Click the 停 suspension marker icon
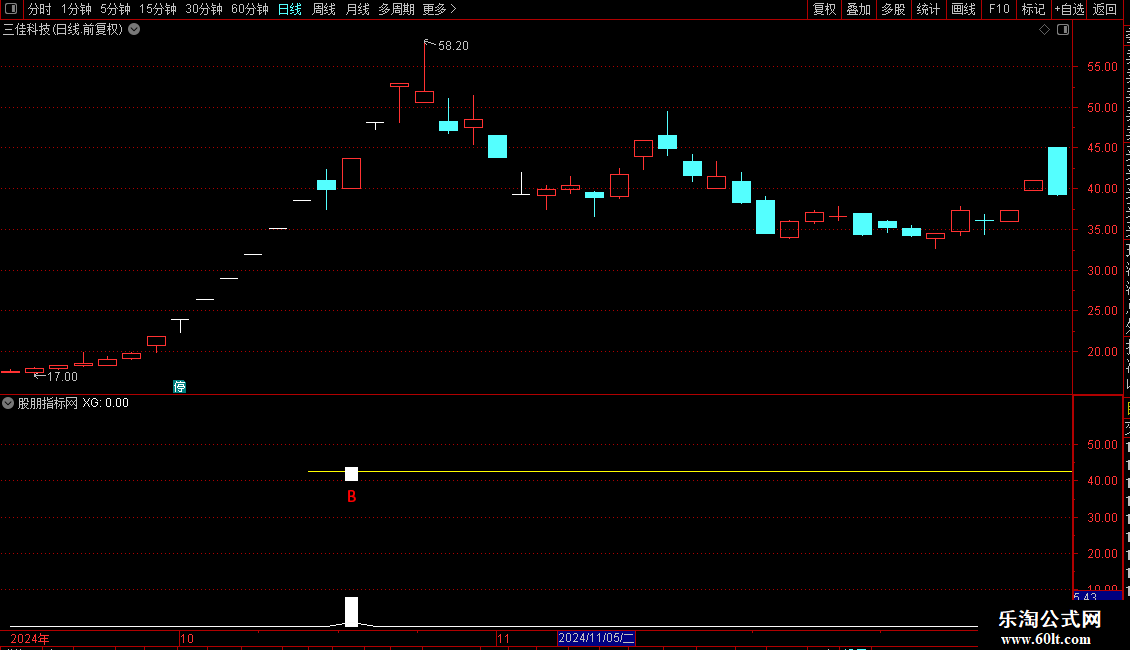The height and width of the screenshot is (650, 1130). pyautogui.click(x=179, y=386)
